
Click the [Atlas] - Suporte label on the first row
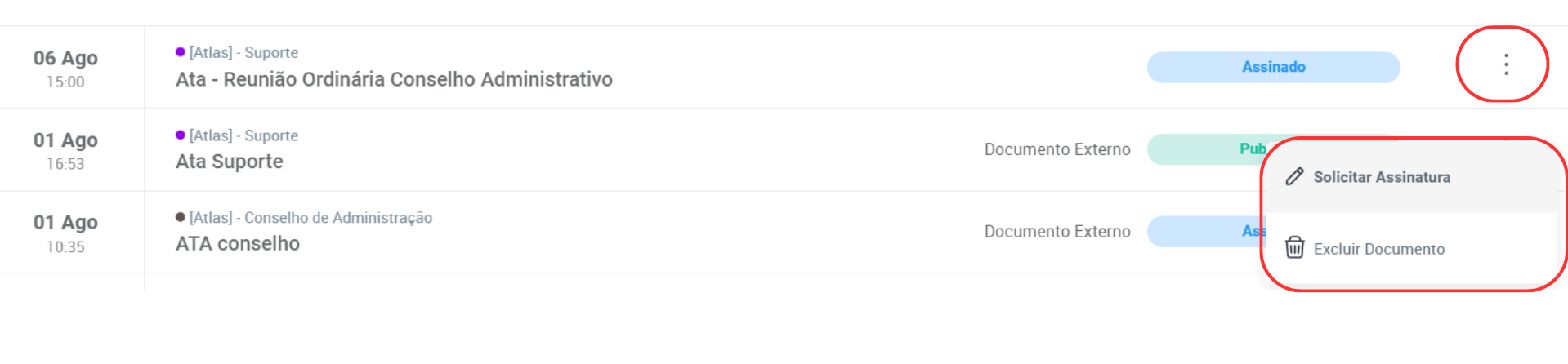[243, 52]
